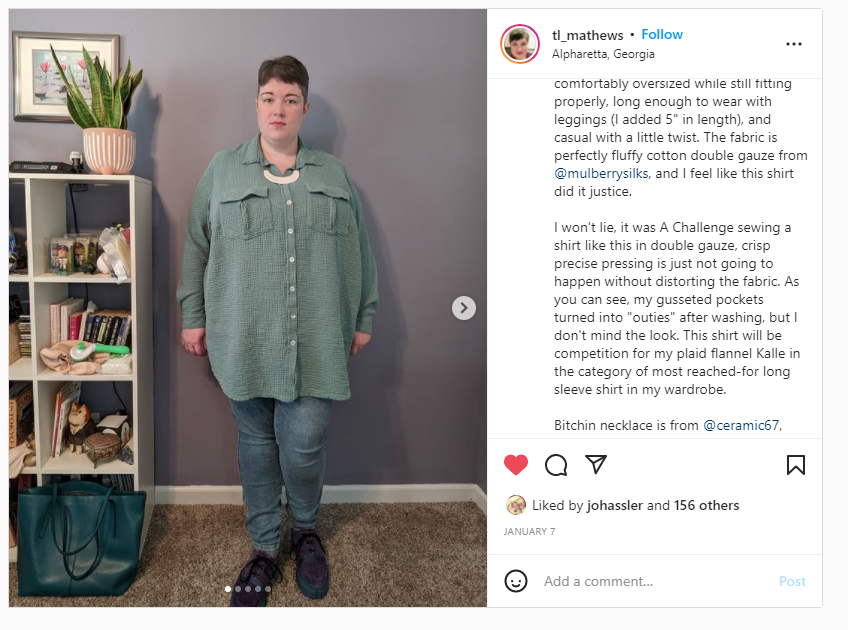This screenshot has height=630, width=848.
Task: Follow tl_mathews
Action: [x=662, y=35]
